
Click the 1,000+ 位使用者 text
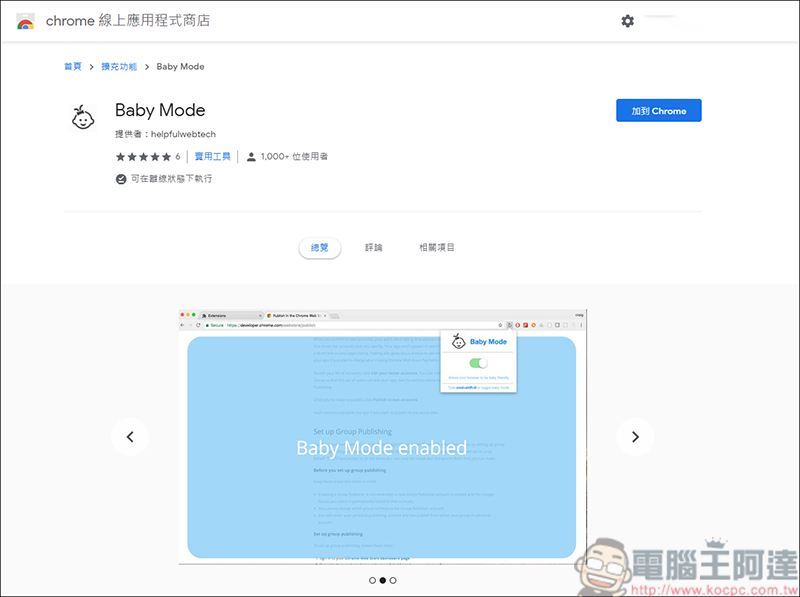point(294,157)
